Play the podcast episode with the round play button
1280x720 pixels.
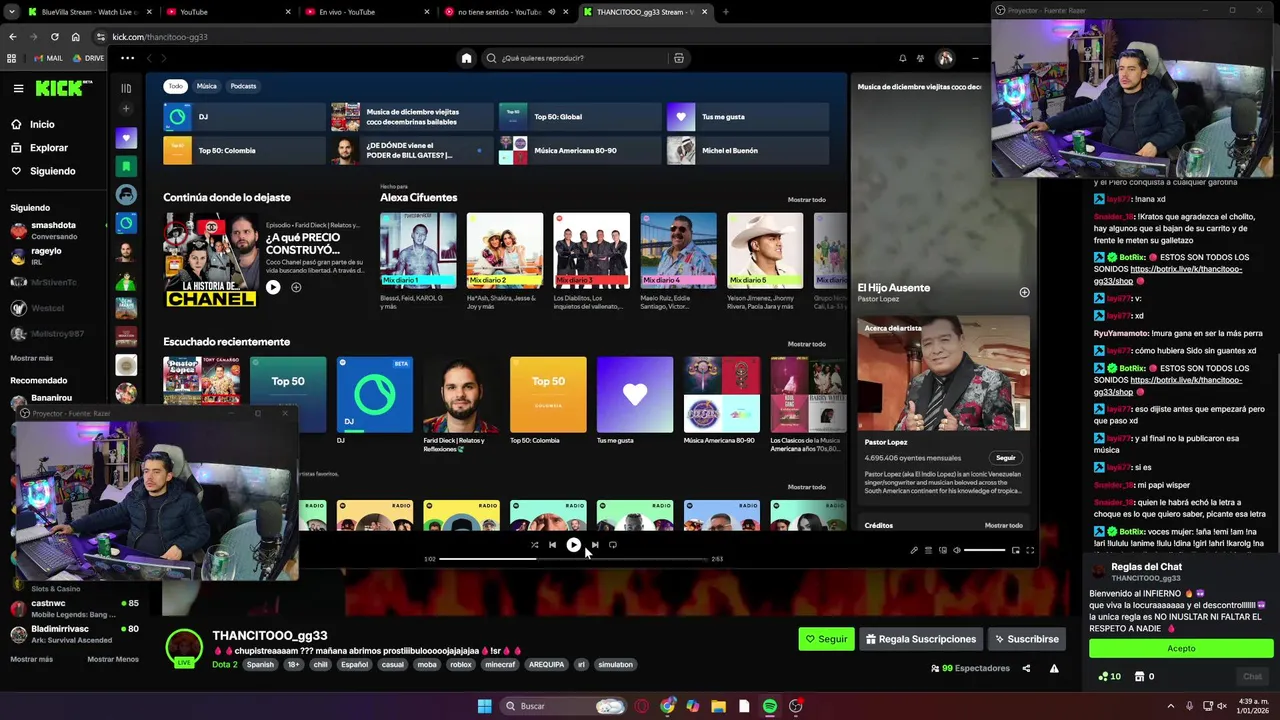pos(273,287)
